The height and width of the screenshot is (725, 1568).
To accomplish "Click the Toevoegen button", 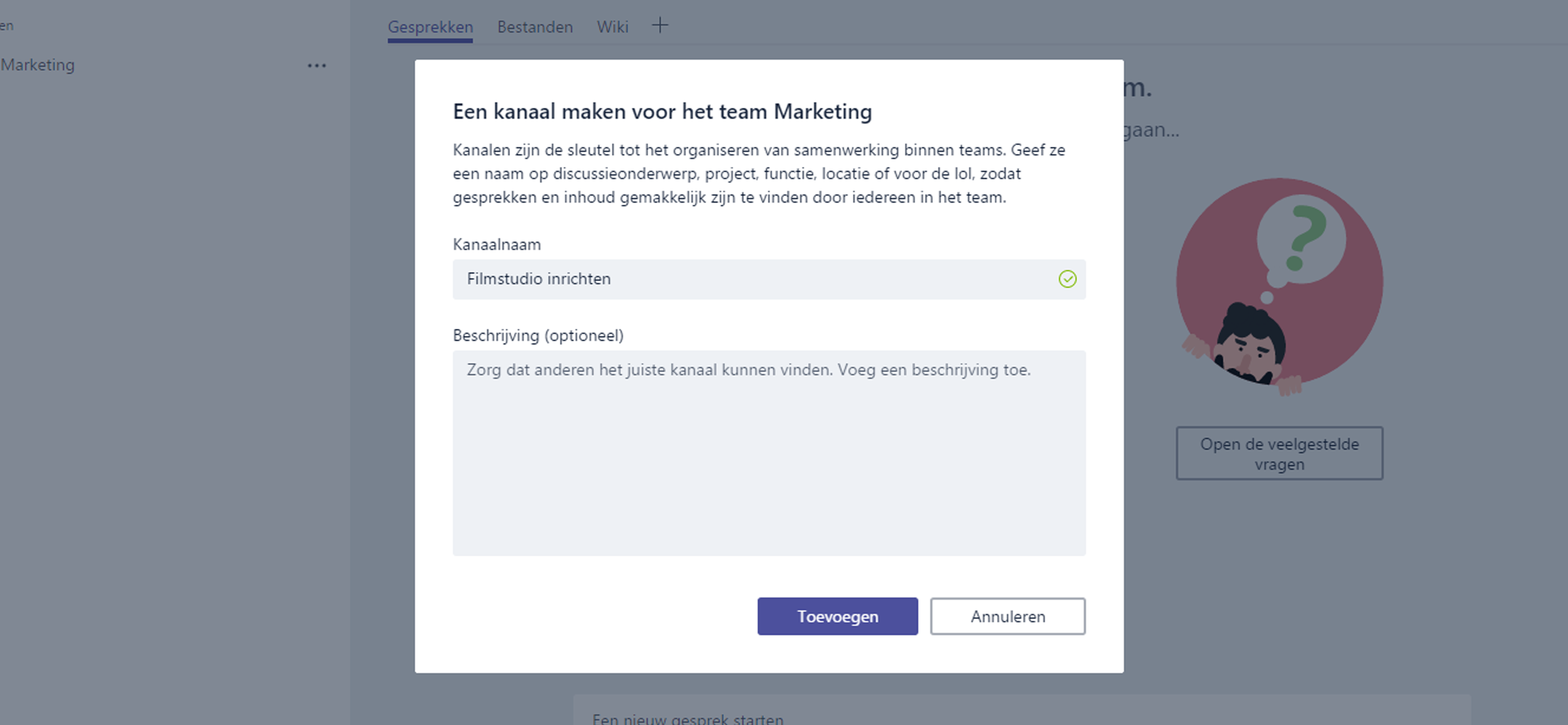I will pos(837,616).
